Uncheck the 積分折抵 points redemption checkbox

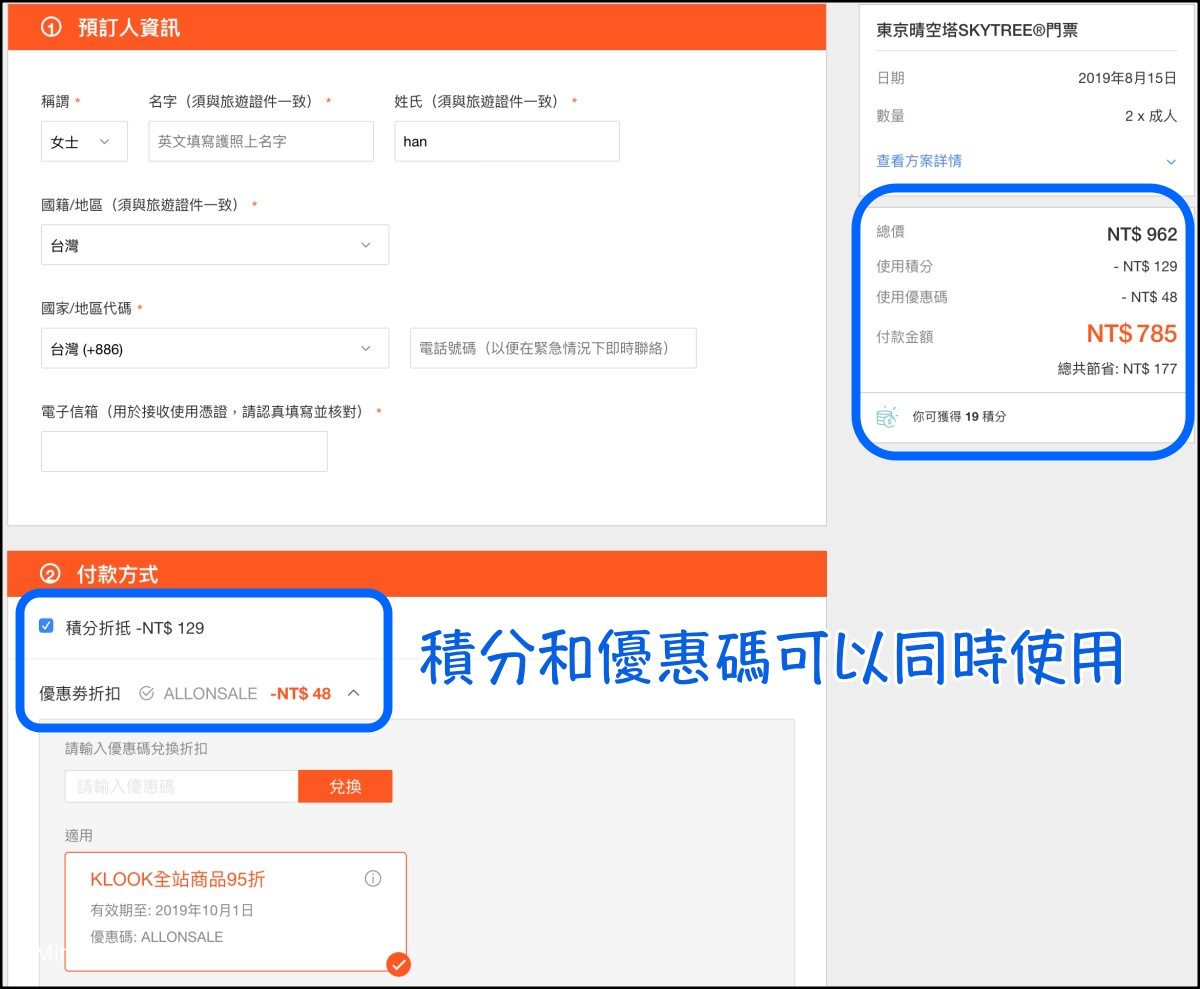(x=46, y=627)
